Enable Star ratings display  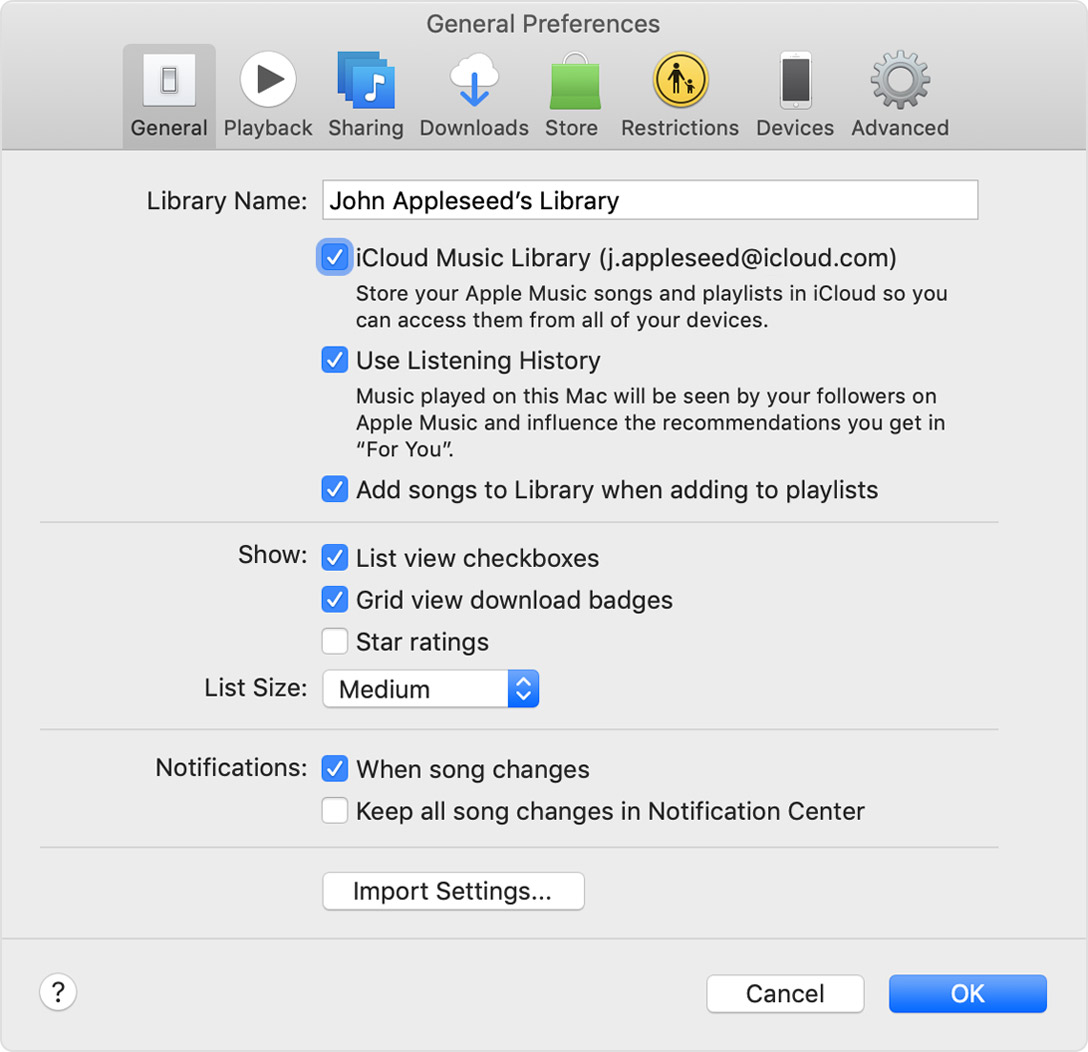[x=335, y=640]
